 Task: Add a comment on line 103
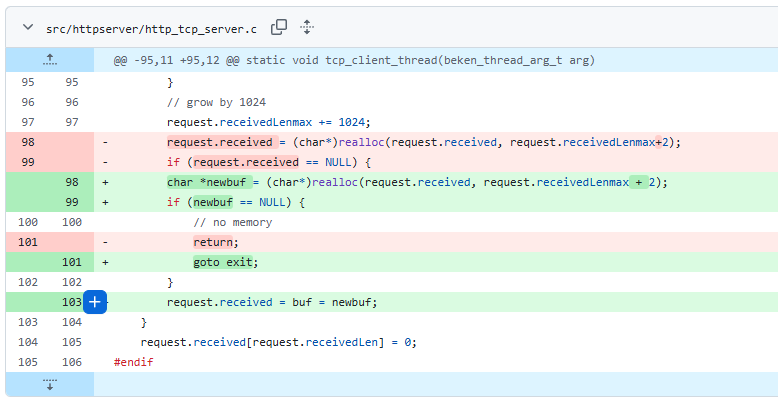[95, 302]
